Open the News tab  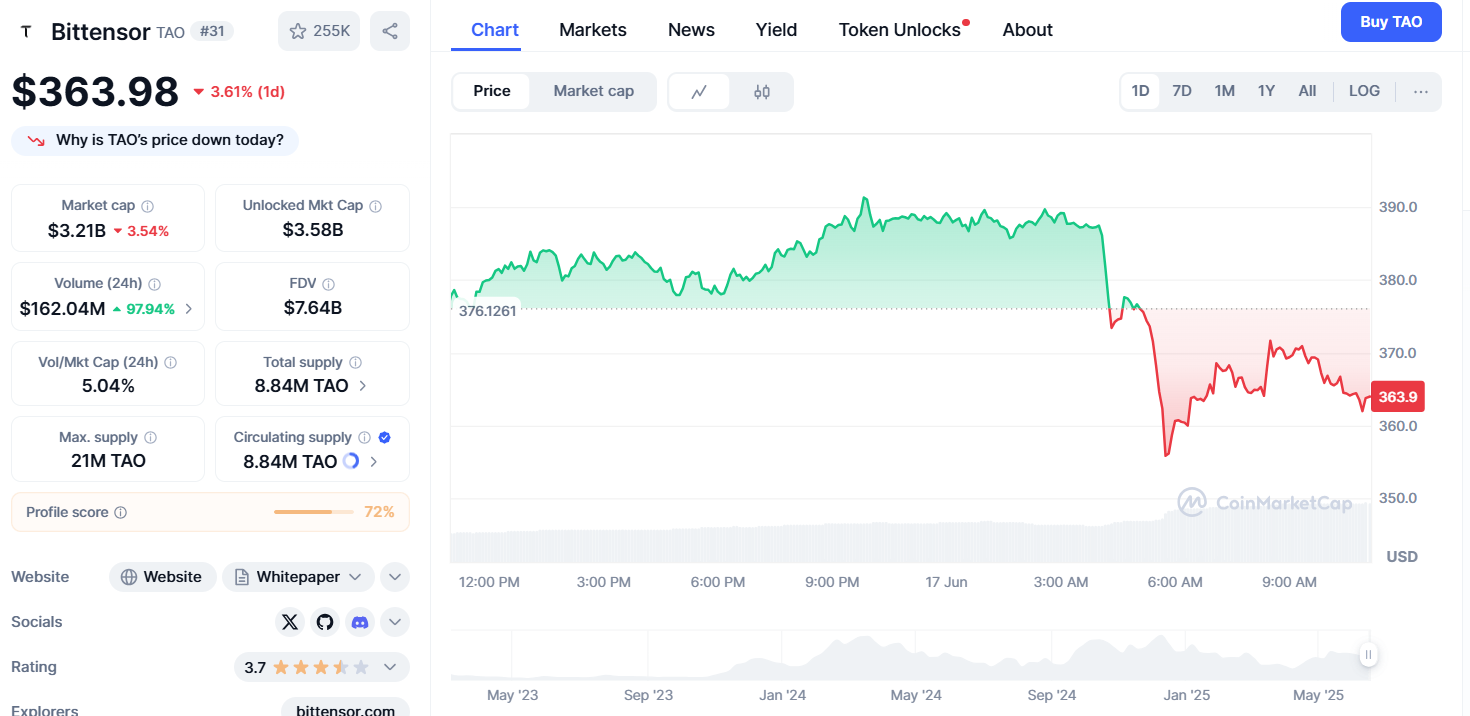click(x=692, y=30)
